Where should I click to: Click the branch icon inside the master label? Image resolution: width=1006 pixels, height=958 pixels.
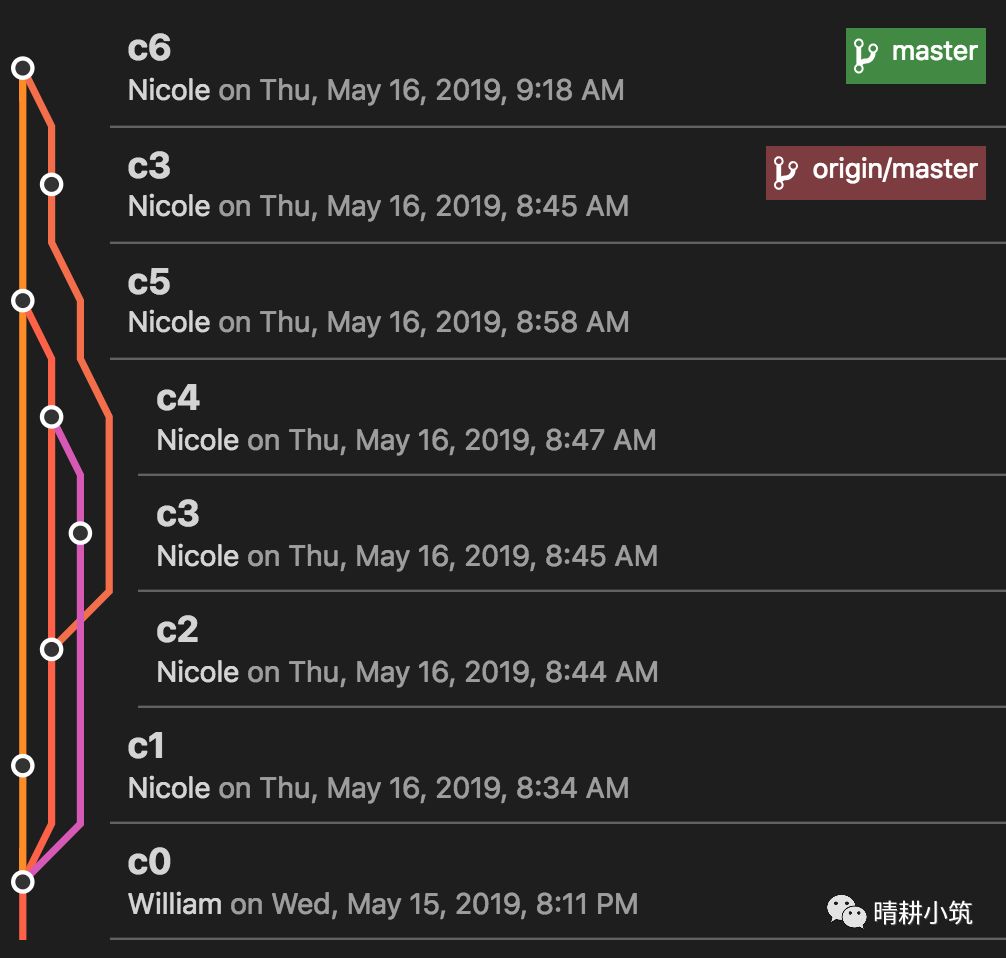[865, 56]
